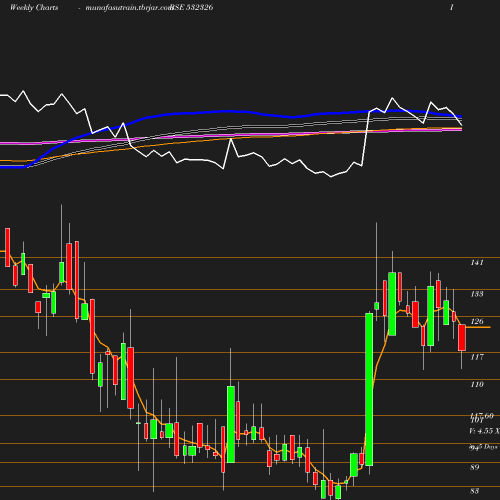
Task: Click the 110 price level label
Action: [x=477, y=384]
